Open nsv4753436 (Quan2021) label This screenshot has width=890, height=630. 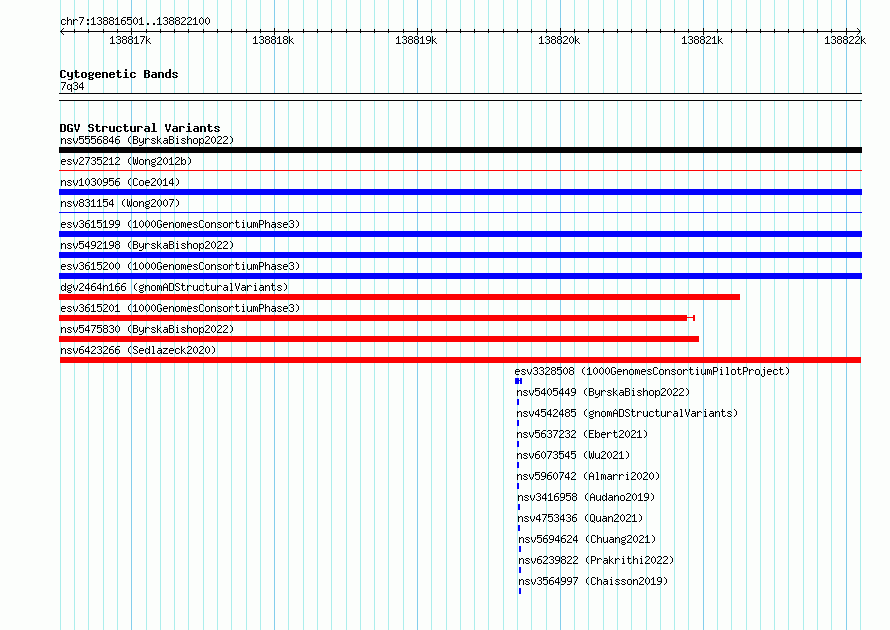(580, 518)
